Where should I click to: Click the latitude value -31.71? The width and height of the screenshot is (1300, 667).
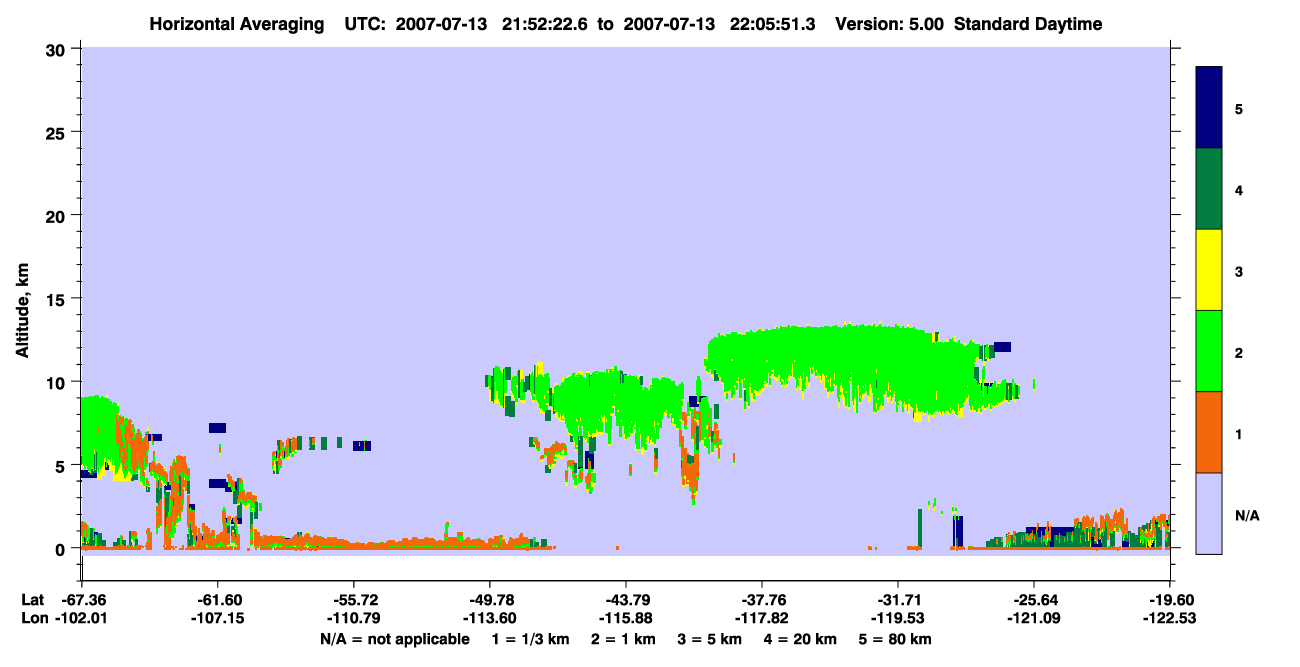click(x=898, y=600)
